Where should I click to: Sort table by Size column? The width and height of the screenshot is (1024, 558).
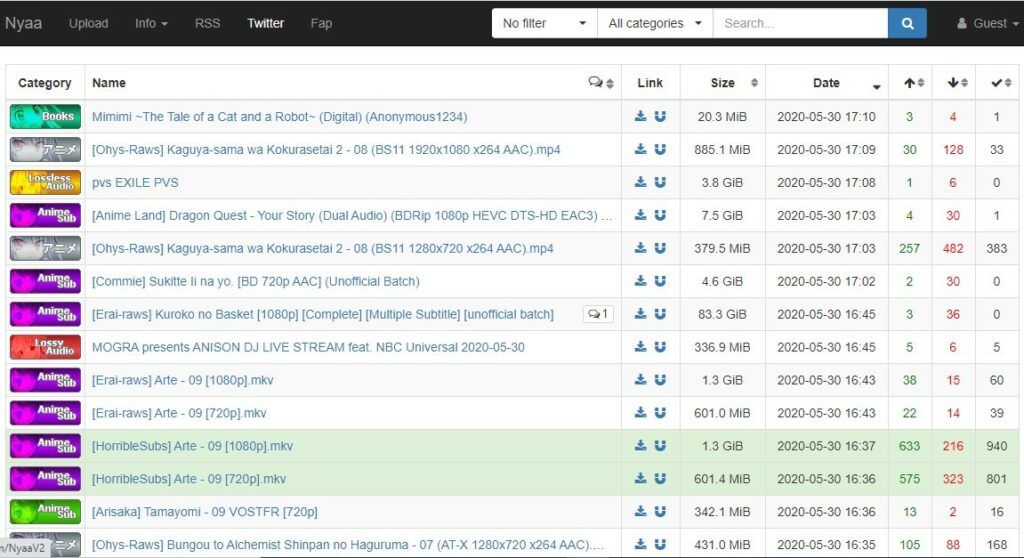723,83
